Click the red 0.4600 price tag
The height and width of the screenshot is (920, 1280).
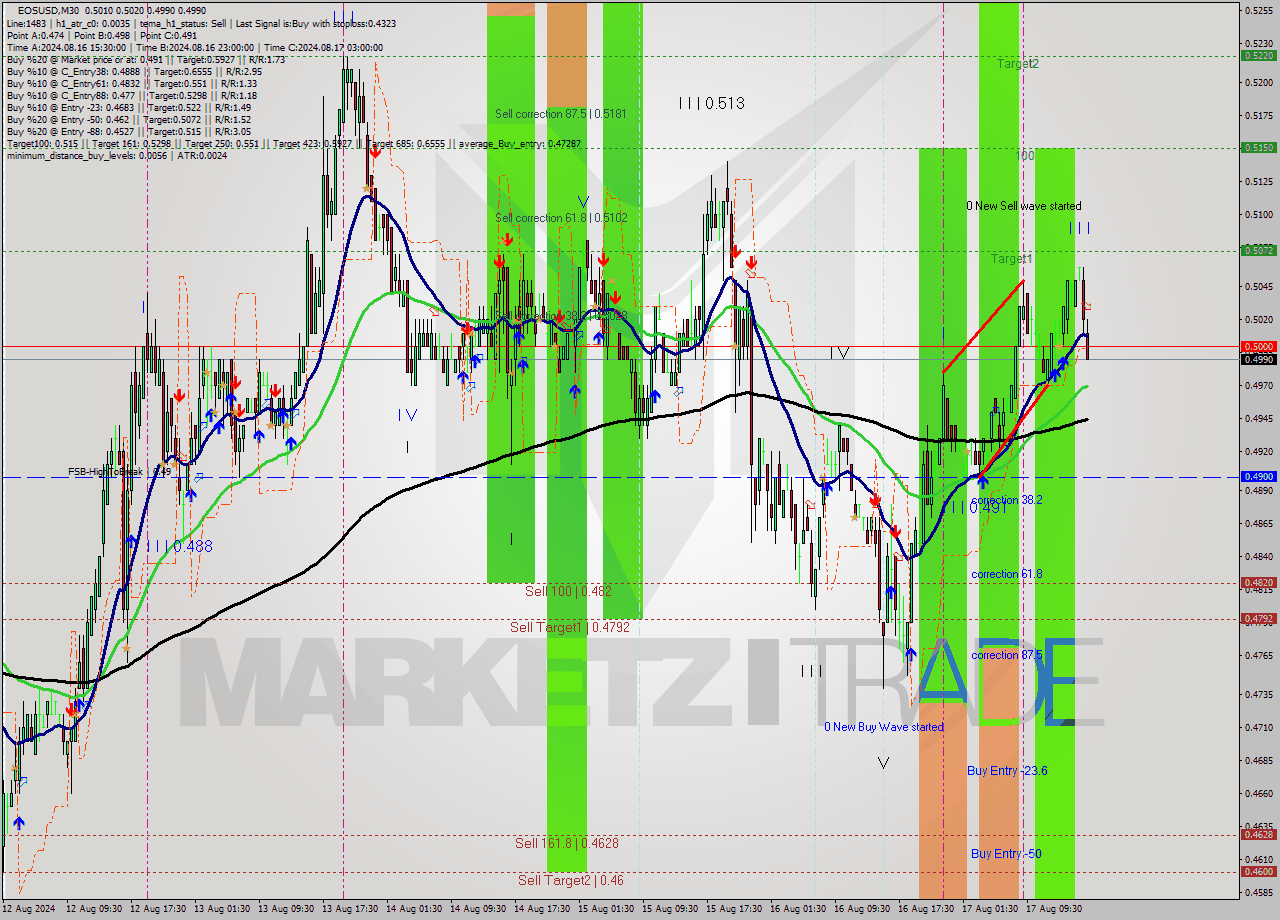(1257, 871)
